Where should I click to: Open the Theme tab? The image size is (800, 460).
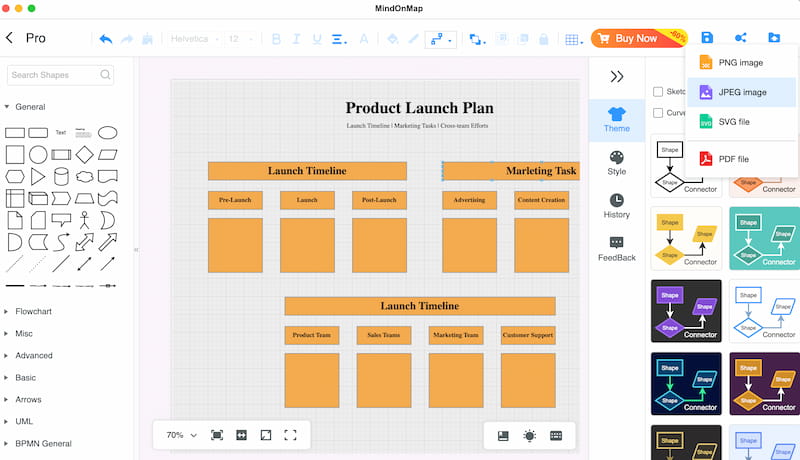[x=617, y=120]
